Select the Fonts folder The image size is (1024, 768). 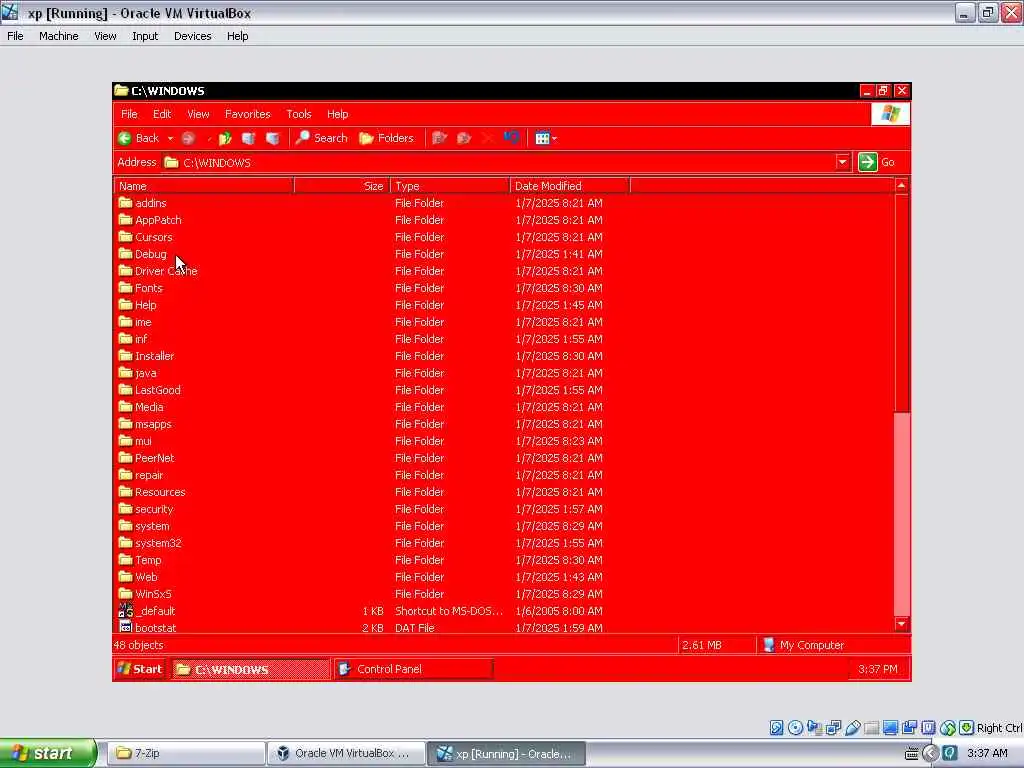(x=141, y=288)
